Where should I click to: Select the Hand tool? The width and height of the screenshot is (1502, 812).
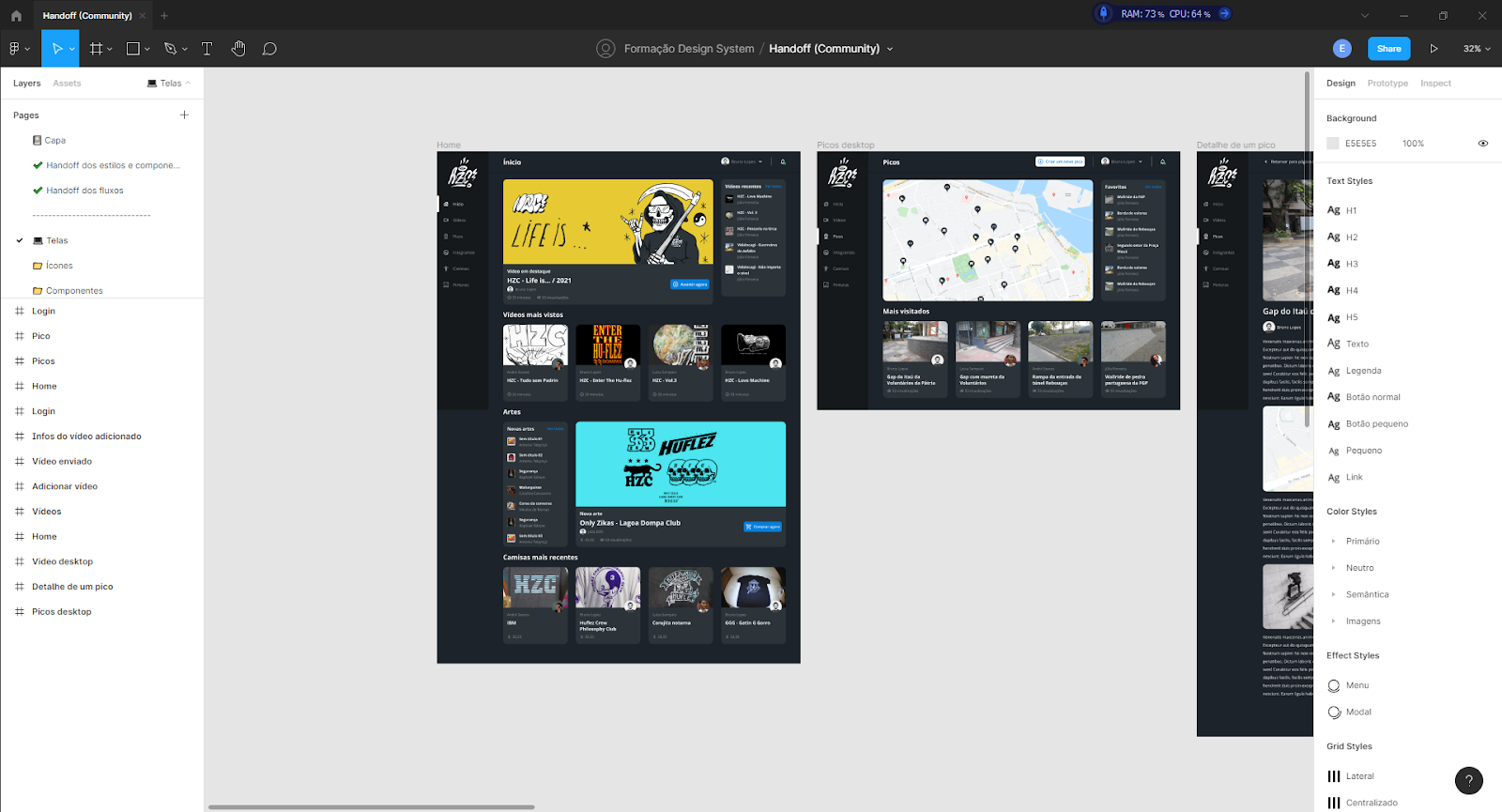[x=238, y=49]
